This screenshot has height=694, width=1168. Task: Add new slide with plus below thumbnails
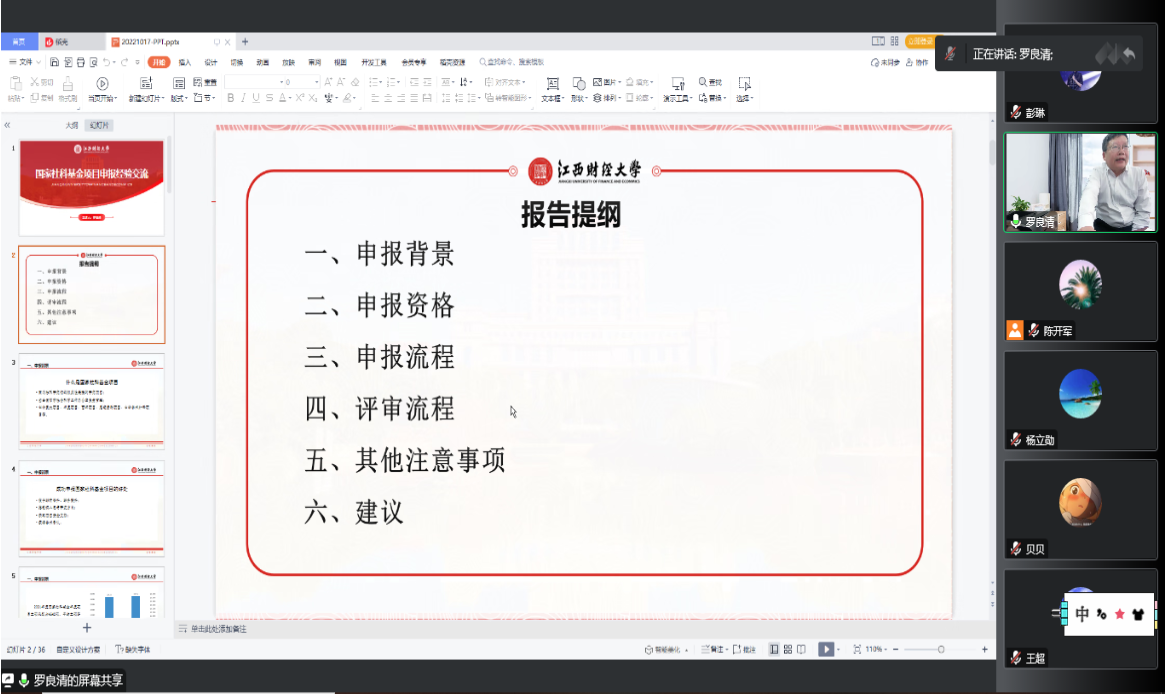pos(87,628)
